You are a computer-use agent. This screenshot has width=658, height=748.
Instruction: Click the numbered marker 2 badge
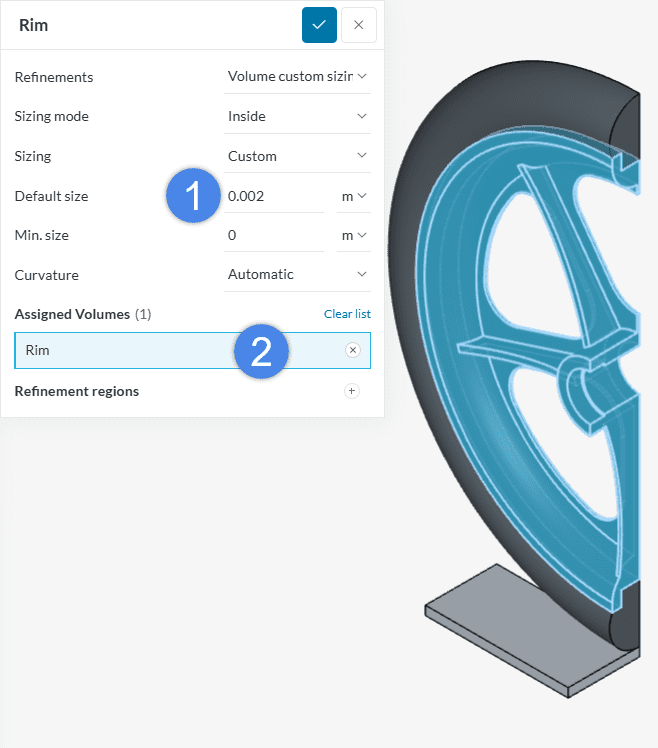261,351
